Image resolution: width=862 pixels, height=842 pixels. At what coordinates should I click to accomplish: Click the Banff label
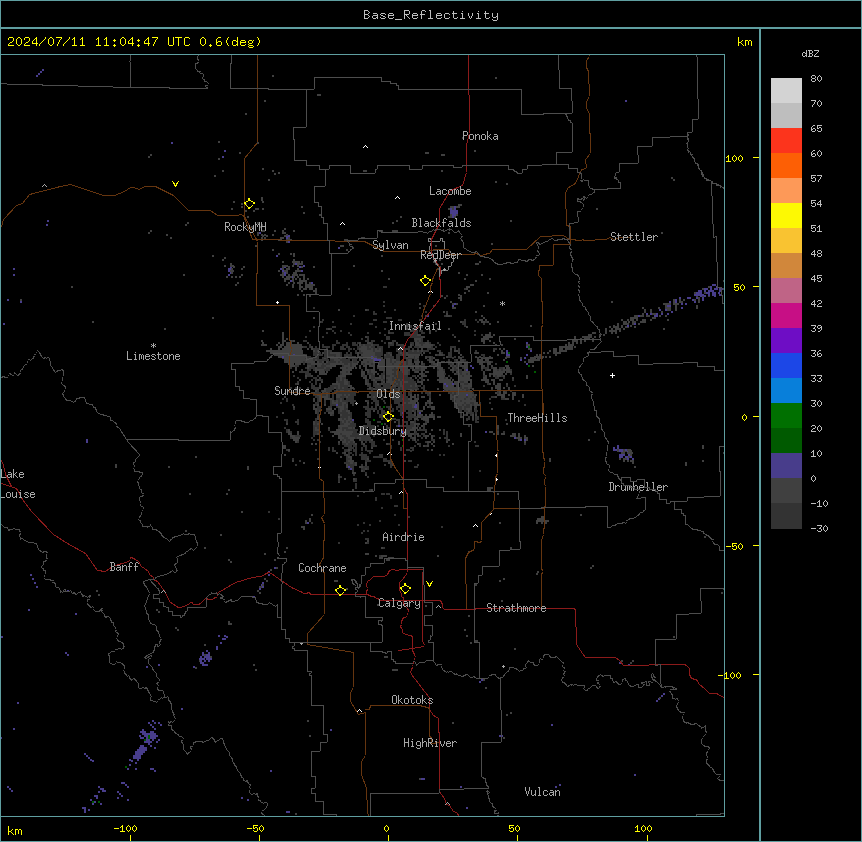coord(124,567)
